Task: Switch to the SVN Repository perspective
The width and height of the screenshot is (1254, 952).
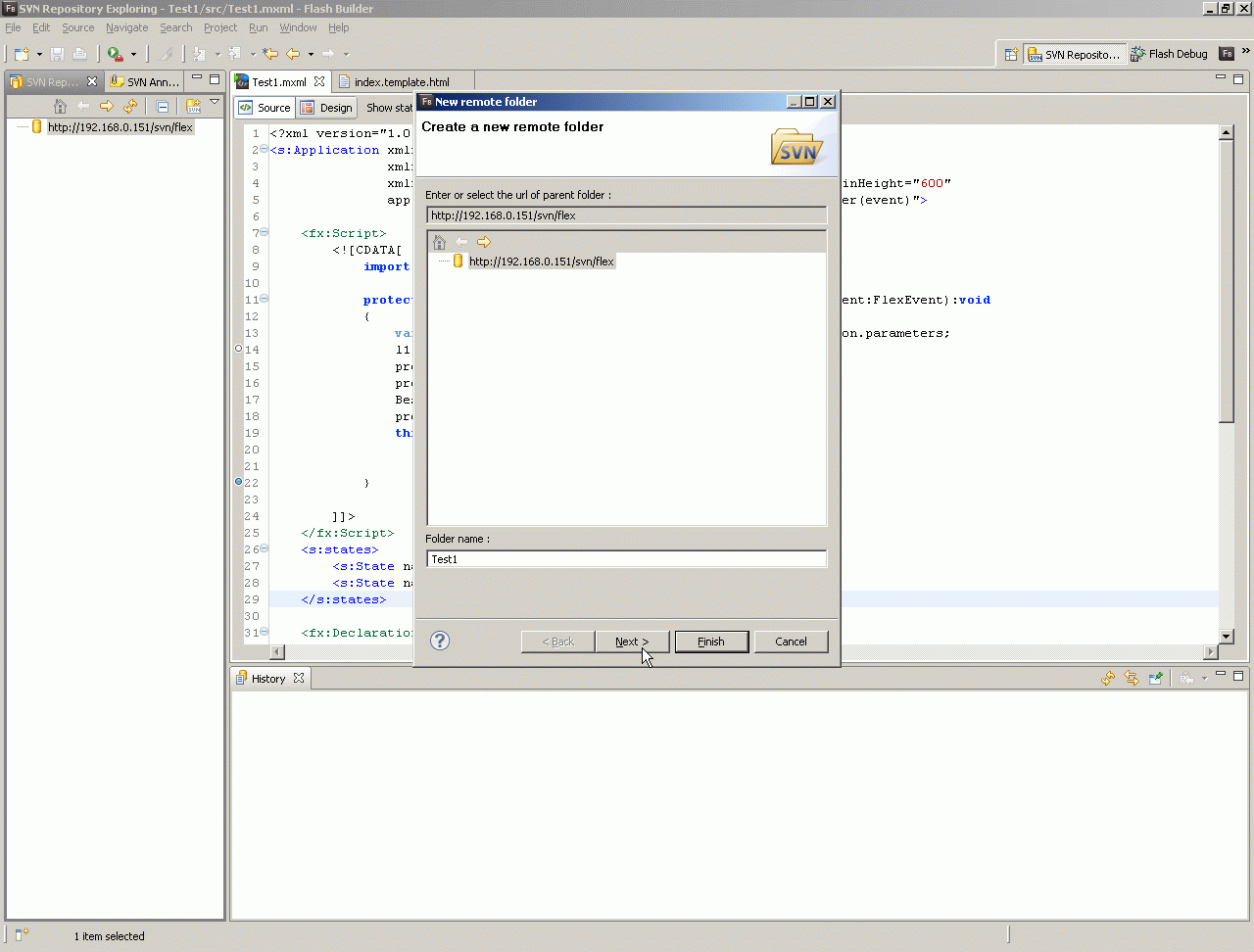Action: pos(1074,54)
